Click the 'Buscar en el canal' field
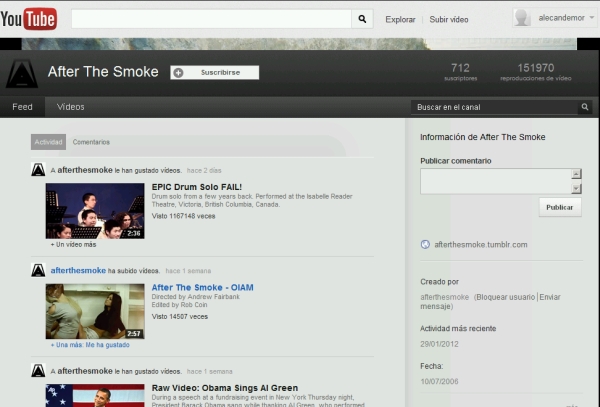This screenshot has height=407, width=600. click(x=494, y=107)
